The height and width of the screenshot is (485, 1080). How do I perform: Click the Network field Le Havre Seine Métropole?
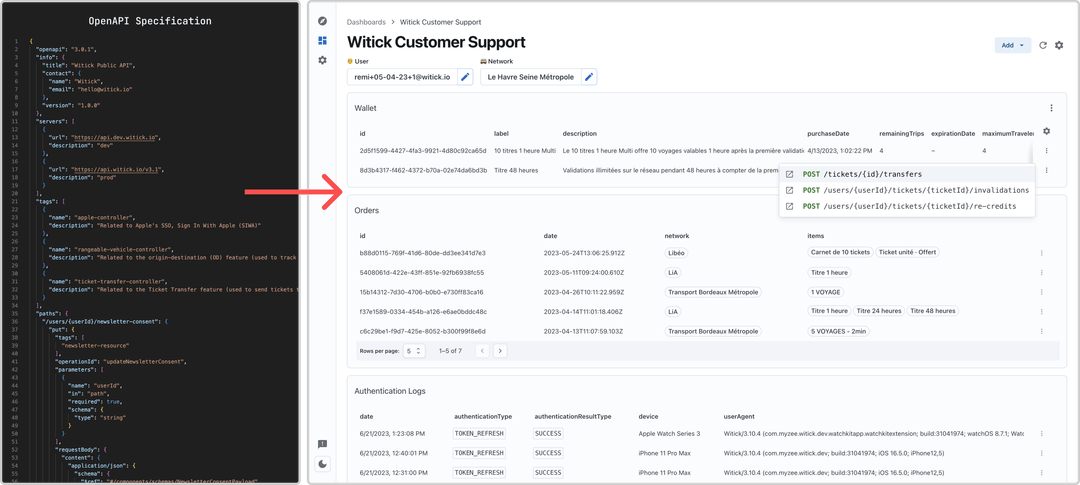click(x=530, y=77)
